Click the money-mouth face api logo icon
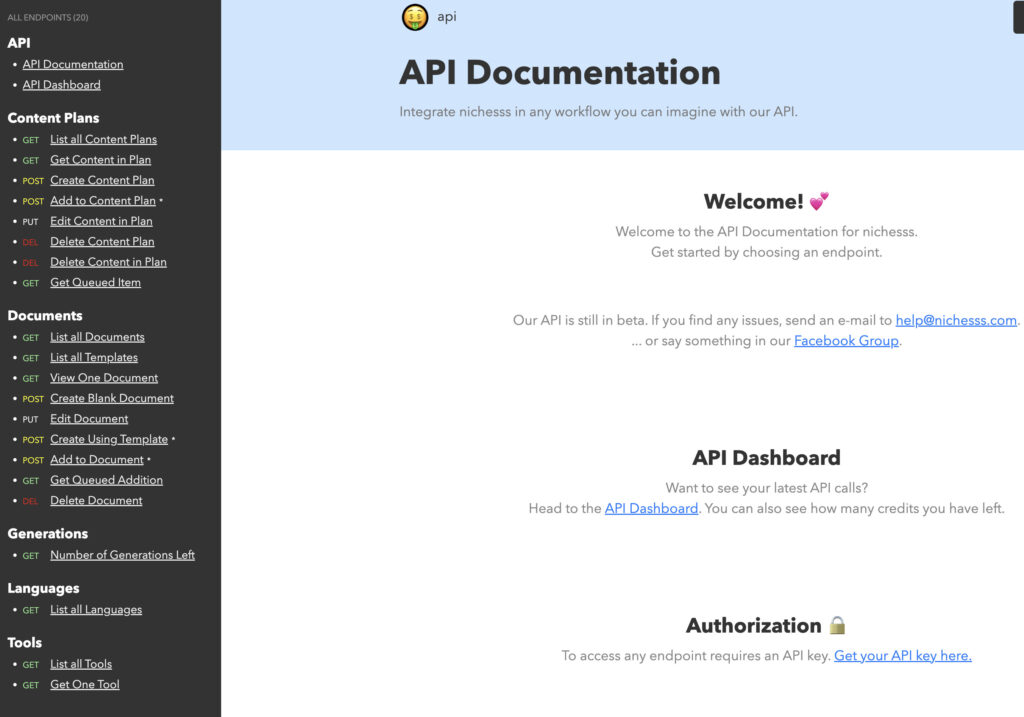 coord(414,17)
